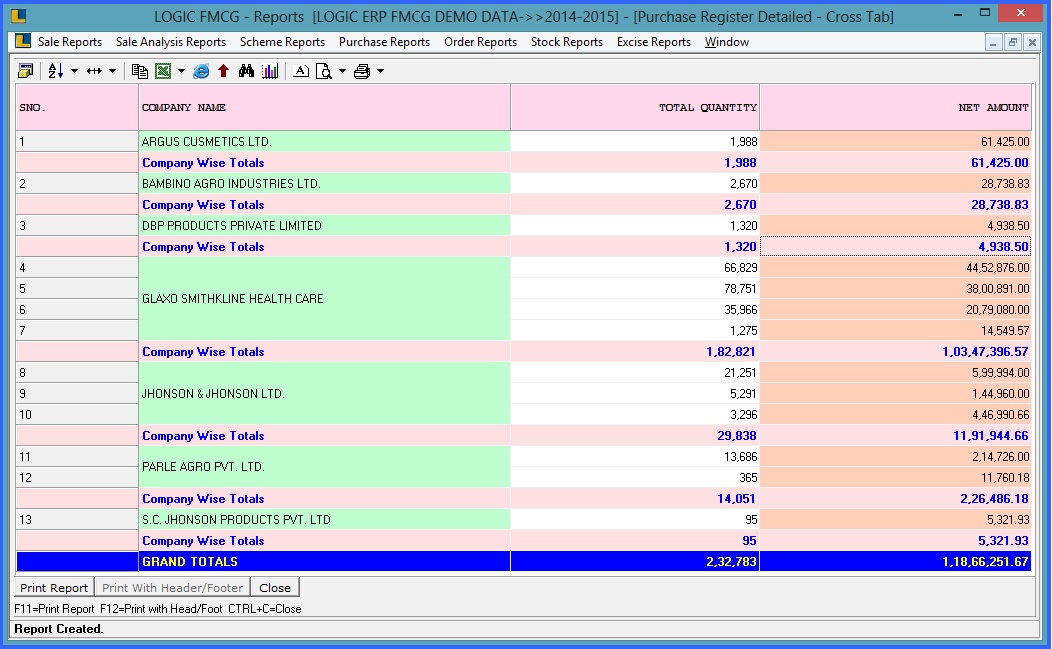Click net amount 20,79,080.00 cell
Screen dimensions: 1052x649
point(896,309)
